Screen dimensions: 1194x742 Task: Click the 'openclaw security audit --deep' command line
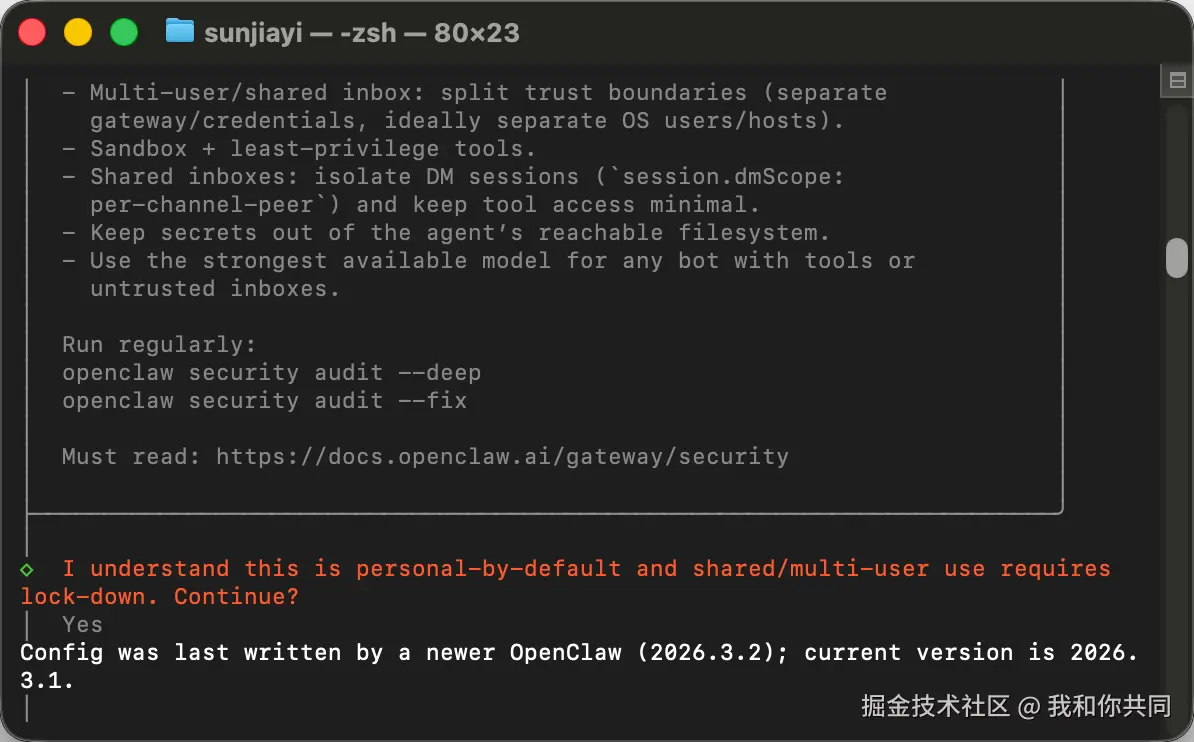pos(271,373)
